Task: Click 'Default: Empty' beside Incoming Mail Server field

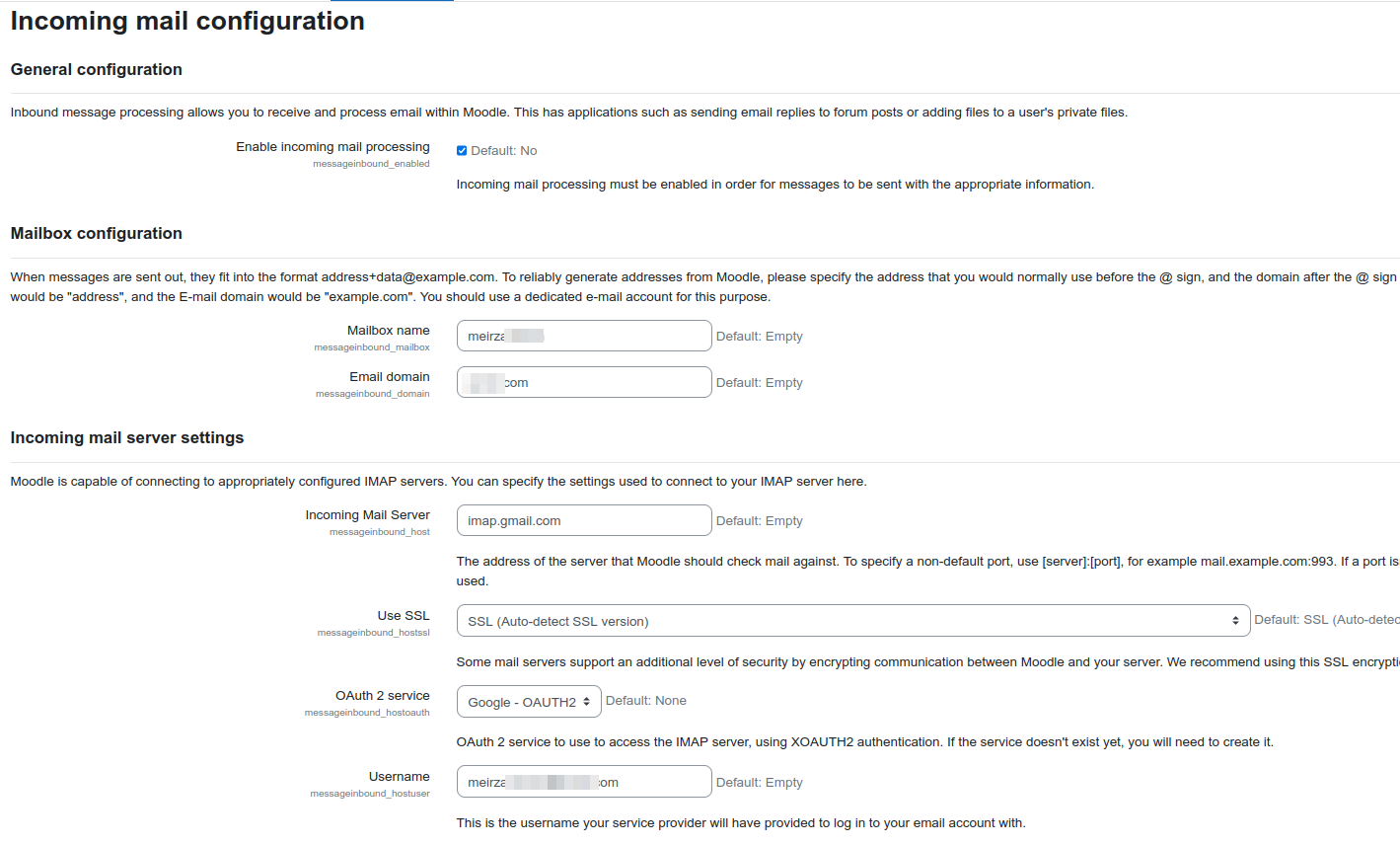Action: click(x=760, y=520)
